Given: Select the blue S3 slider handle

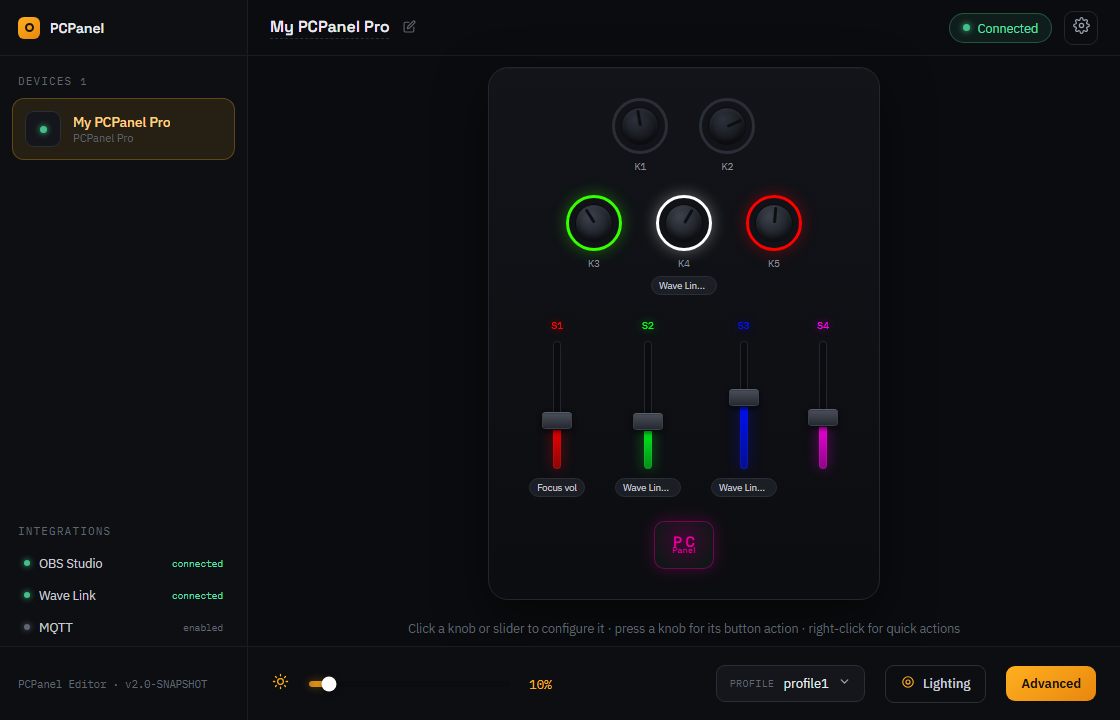Looking at the screenshot, I should (744, 397).
